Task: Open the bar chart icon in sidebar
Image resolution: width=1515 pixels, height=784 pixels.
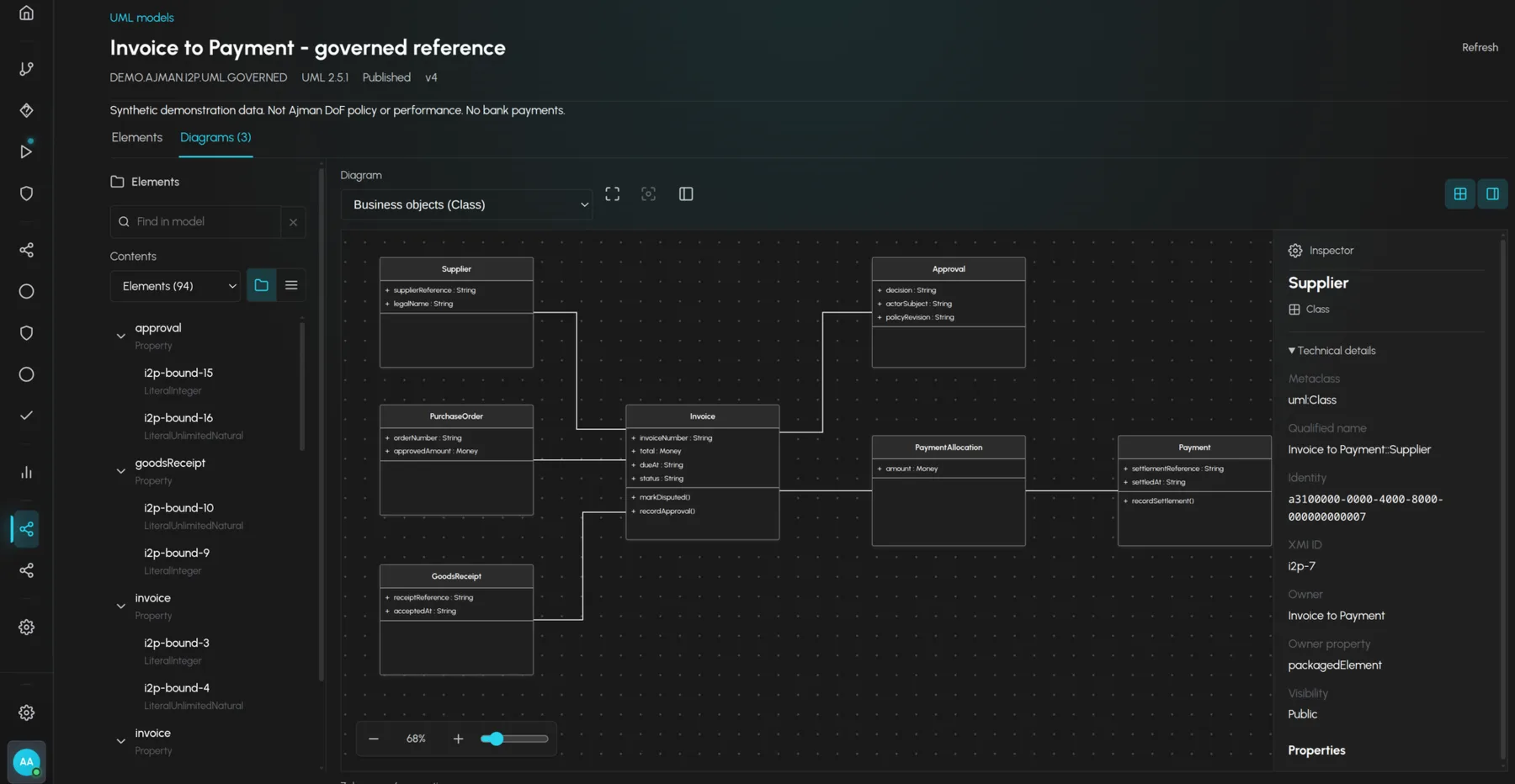Action: [26, 473]
